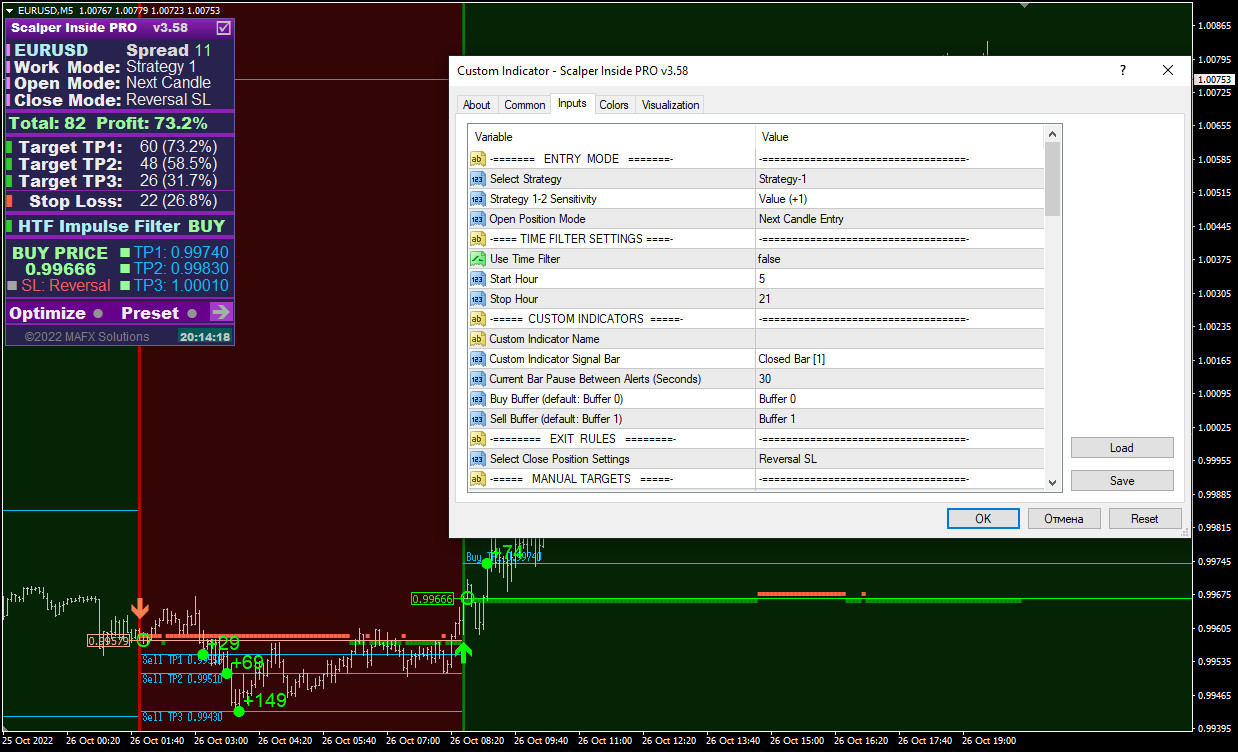
Task: Click the ab icon beside Custom Indicator Name
Action: 478,339
